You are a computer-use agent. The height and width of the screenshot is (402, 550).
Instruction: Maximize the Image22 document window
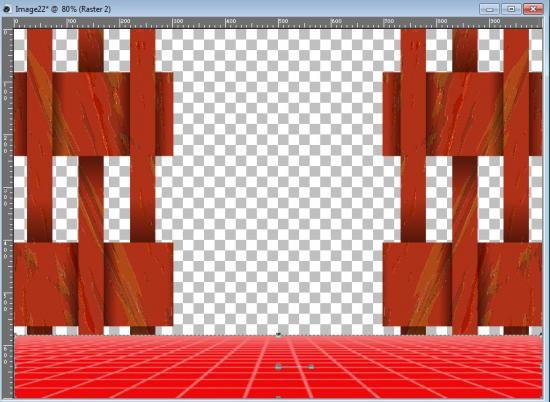[x=511, y=9]
